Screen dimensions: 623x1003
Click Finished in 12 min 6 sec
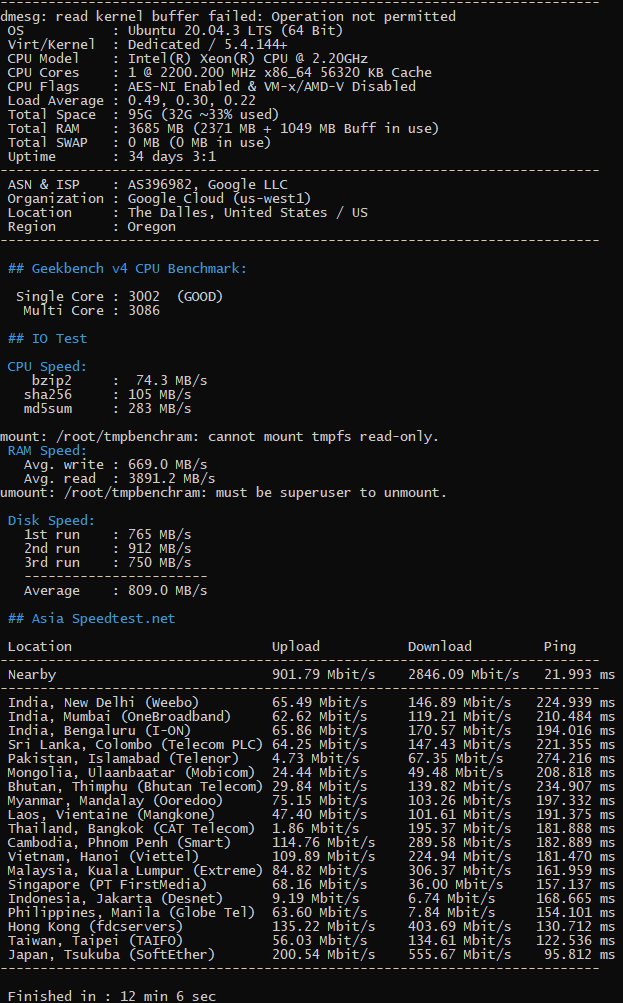111,996
